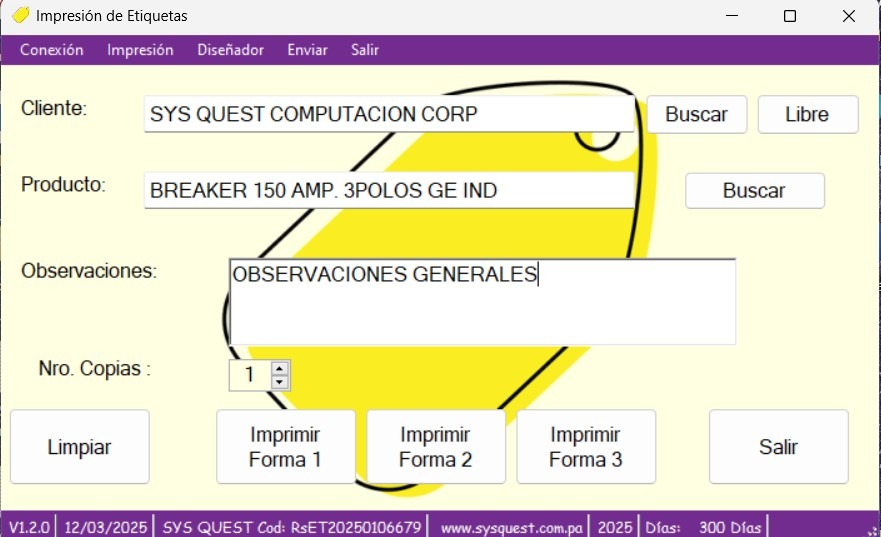Click the Libre button
Screen dimensions: 881x537
(807, 114)
